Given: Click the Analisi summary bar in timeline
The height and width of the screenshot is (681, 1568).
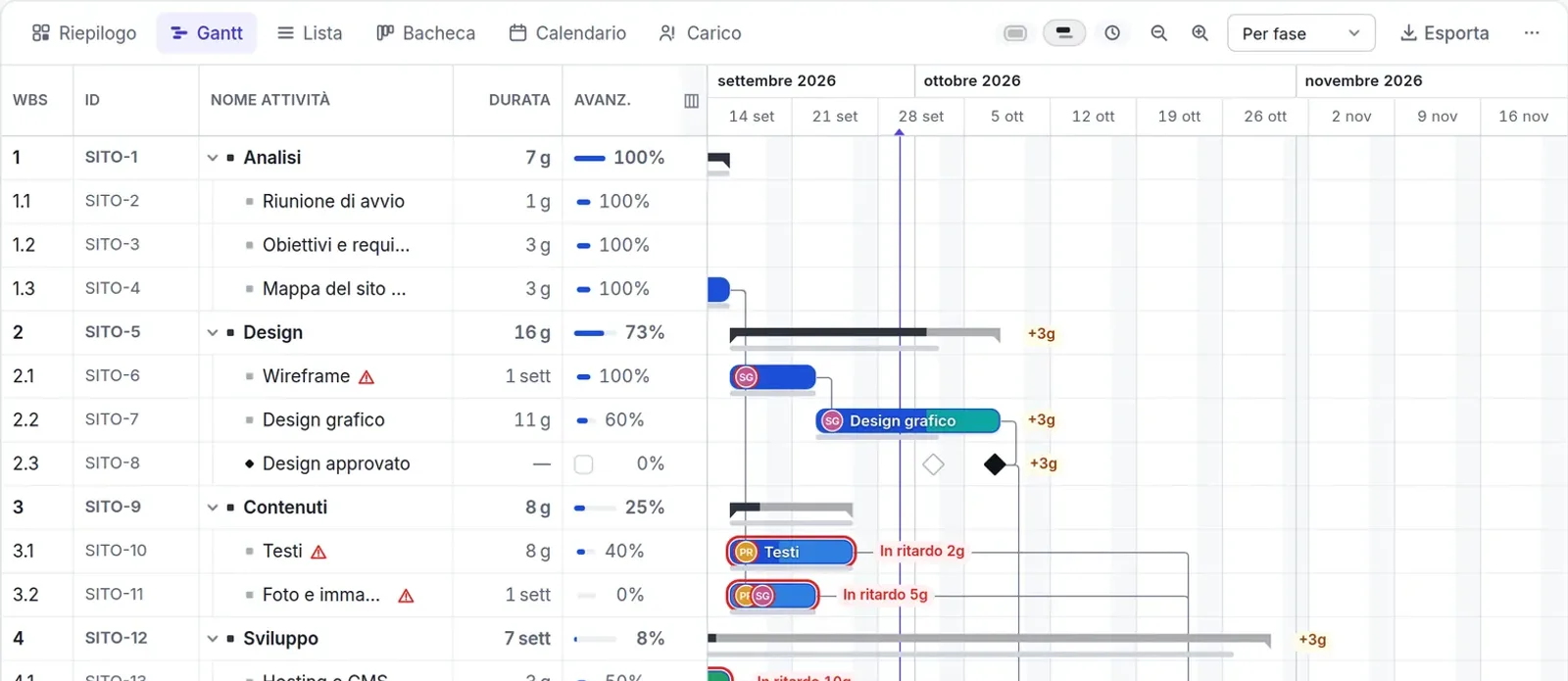Looking at the screenshot, I should point(718,159).
